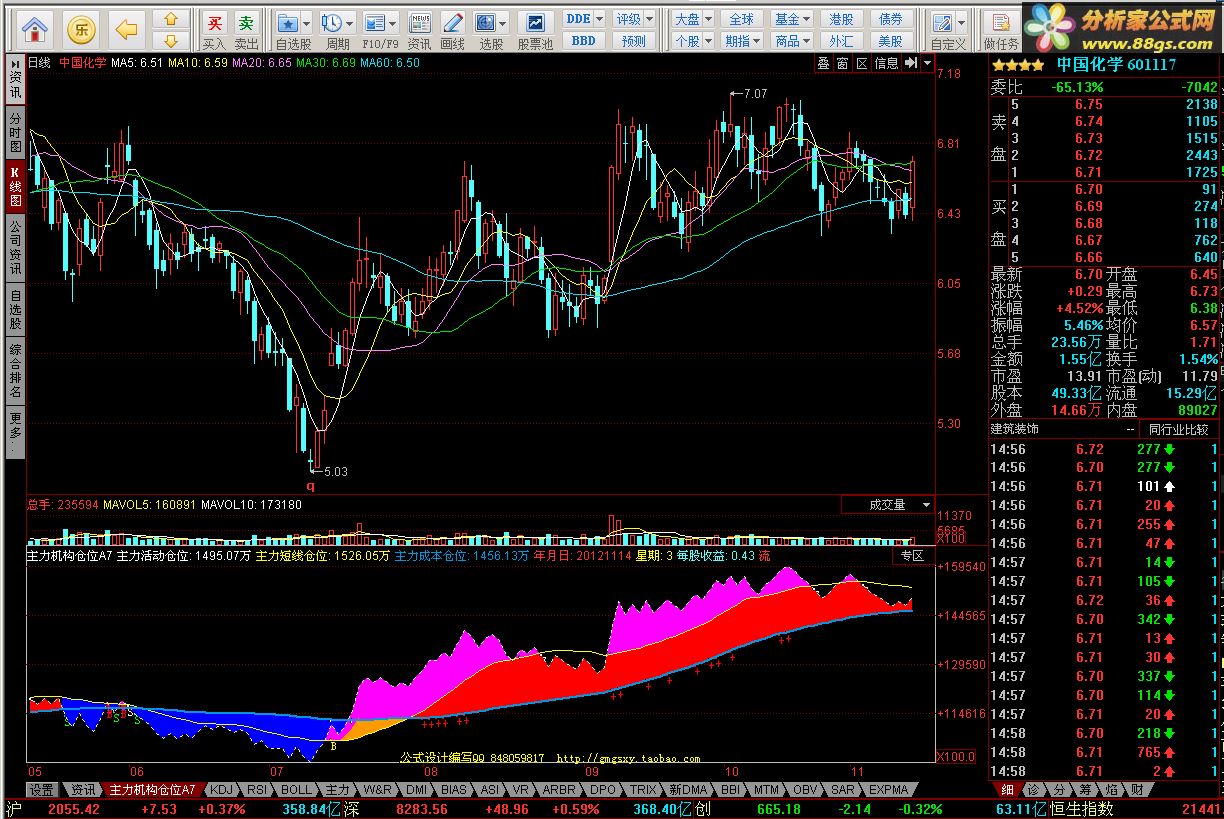The image size is (1224, 819).
Task: Click the round 乐 coin icon
Action: point(82,28)
